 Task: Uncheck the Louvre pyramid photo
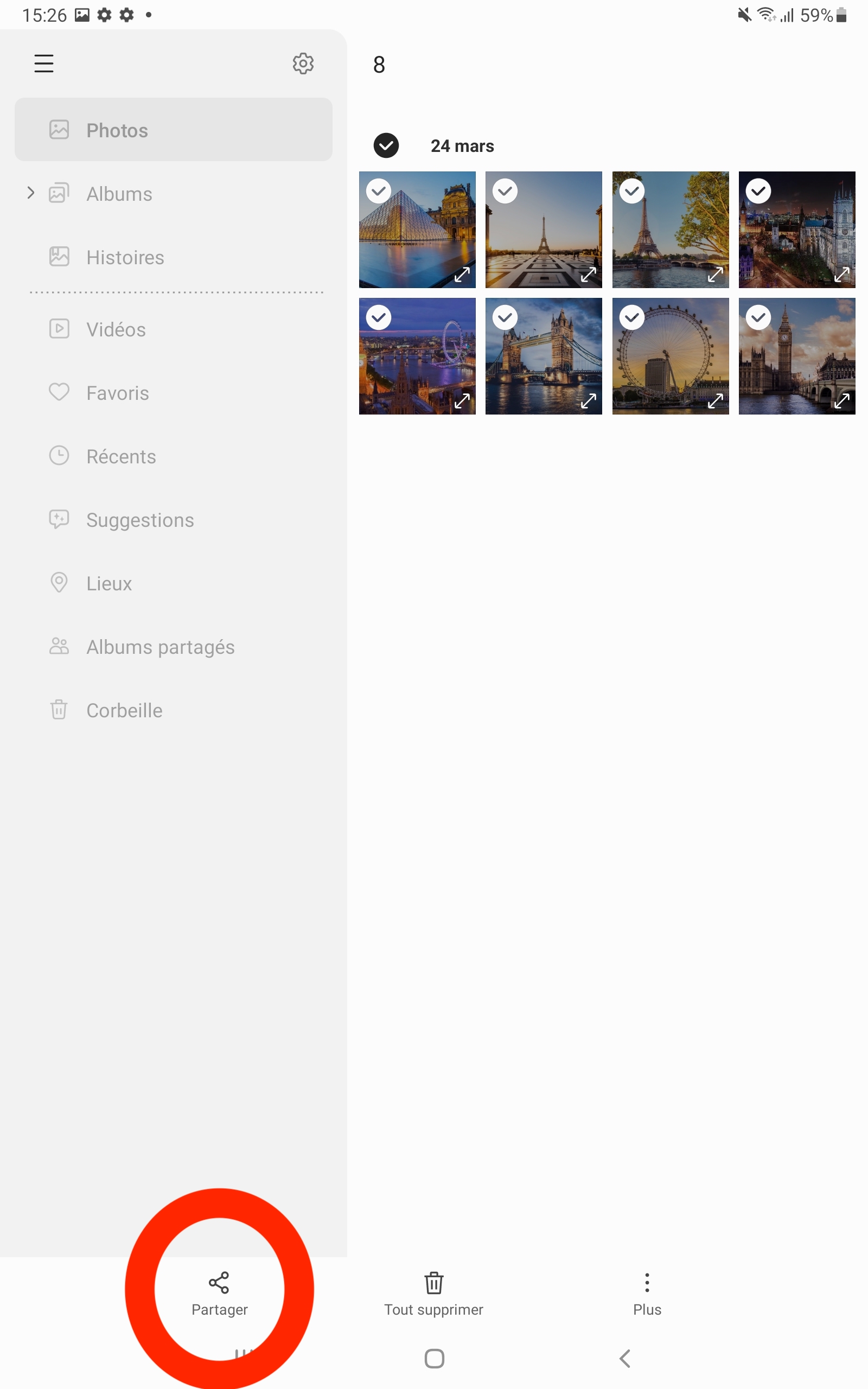[x=379, y=191]
